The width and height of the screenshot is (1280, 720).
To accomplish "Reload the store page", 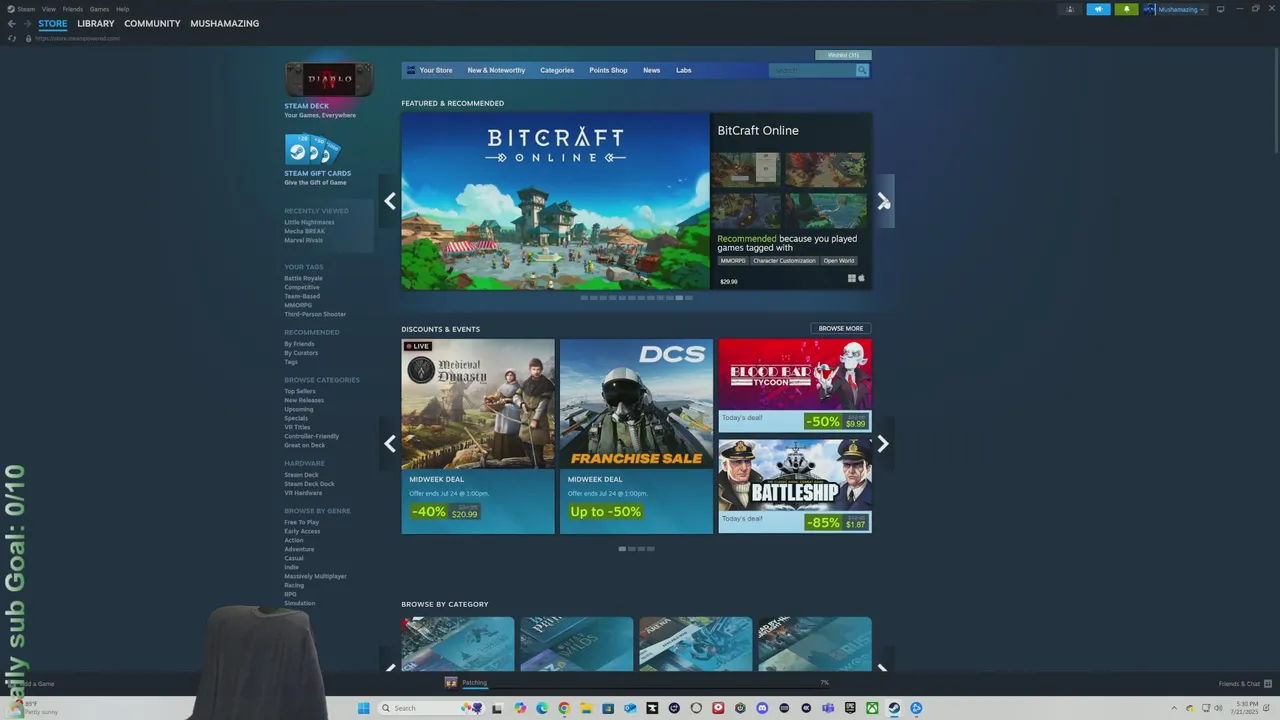I will [12, 38].
